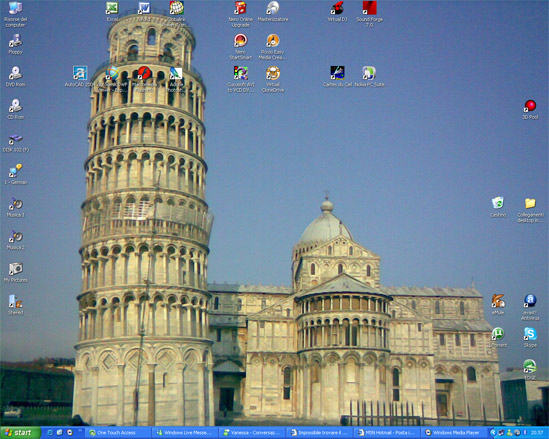This screenshot has width=549, height=439.
Task: Launch the Virtual DJ shortcut
Action: pos(337,12)
